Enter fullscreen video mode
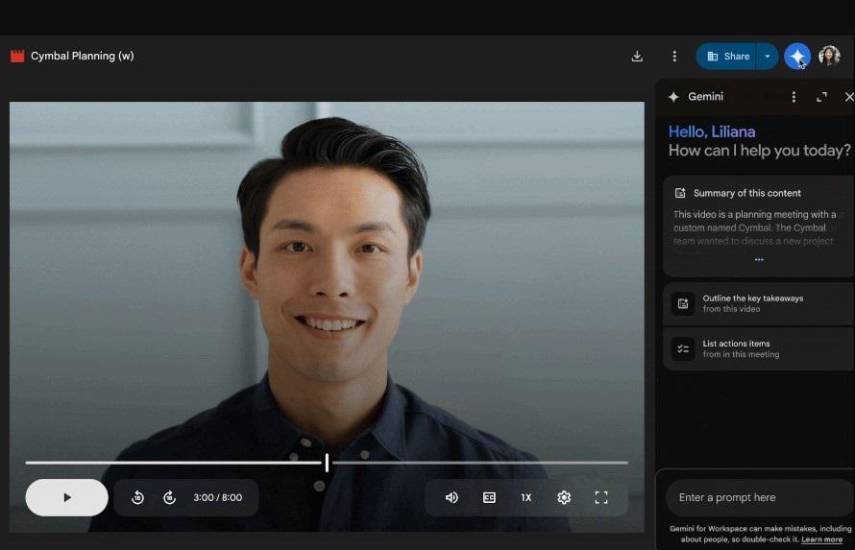This screenshot has width=855, height=550. point(601,497)
